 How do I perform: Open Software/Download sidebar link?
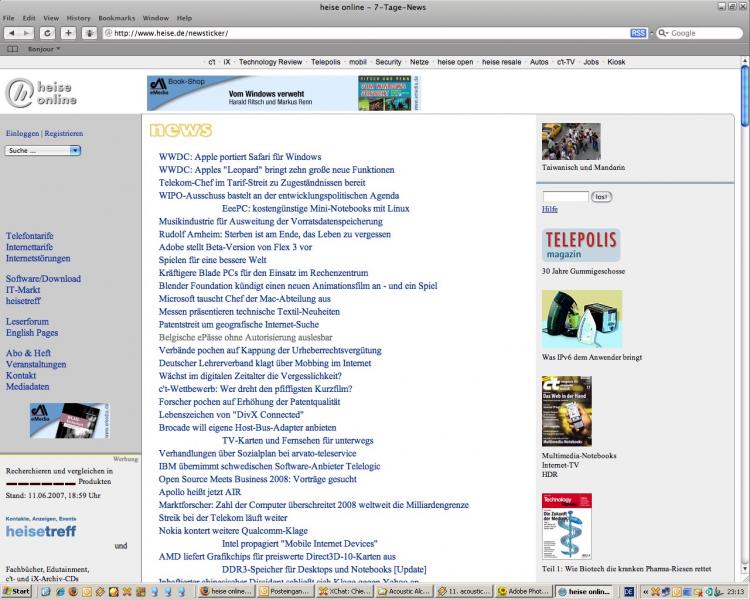click(44, 279)
